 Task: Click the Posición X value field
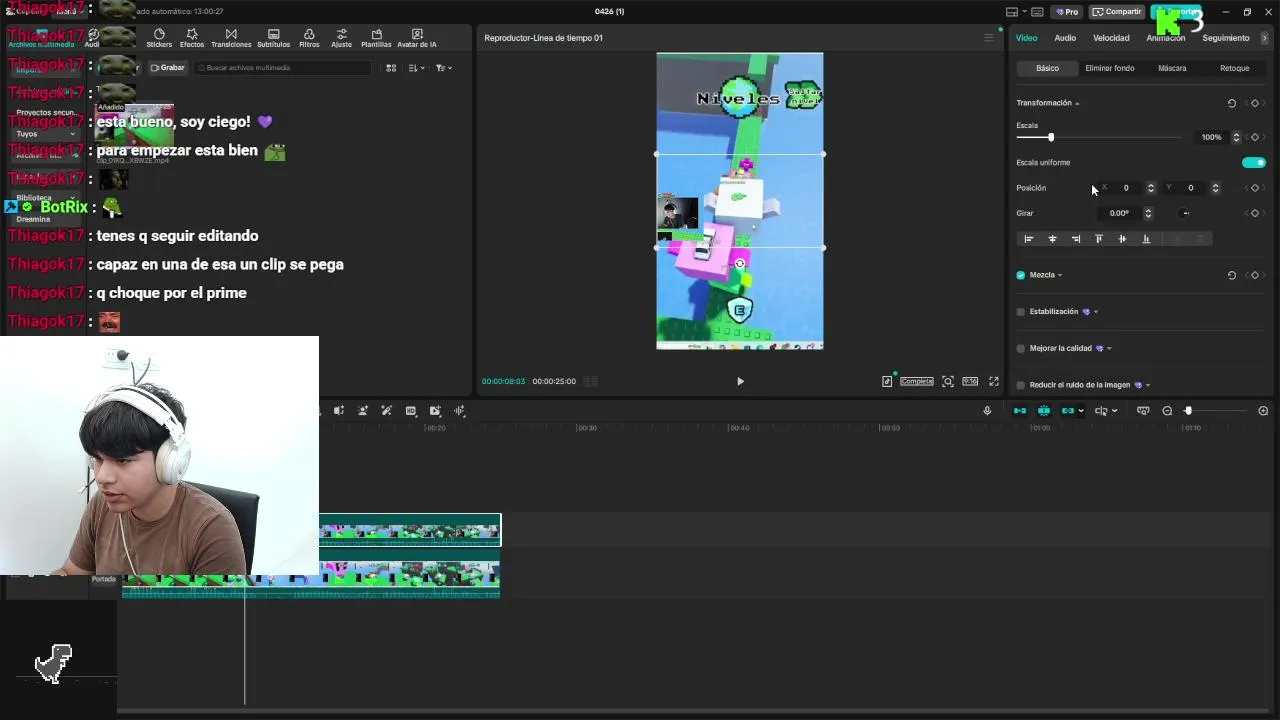(x=1127, y=188)
